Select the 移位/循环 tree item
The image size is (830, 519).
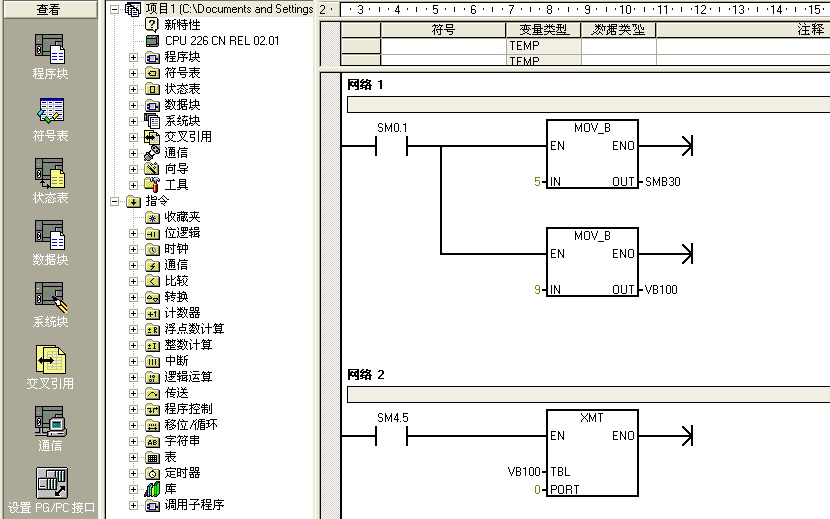[191, 425]
